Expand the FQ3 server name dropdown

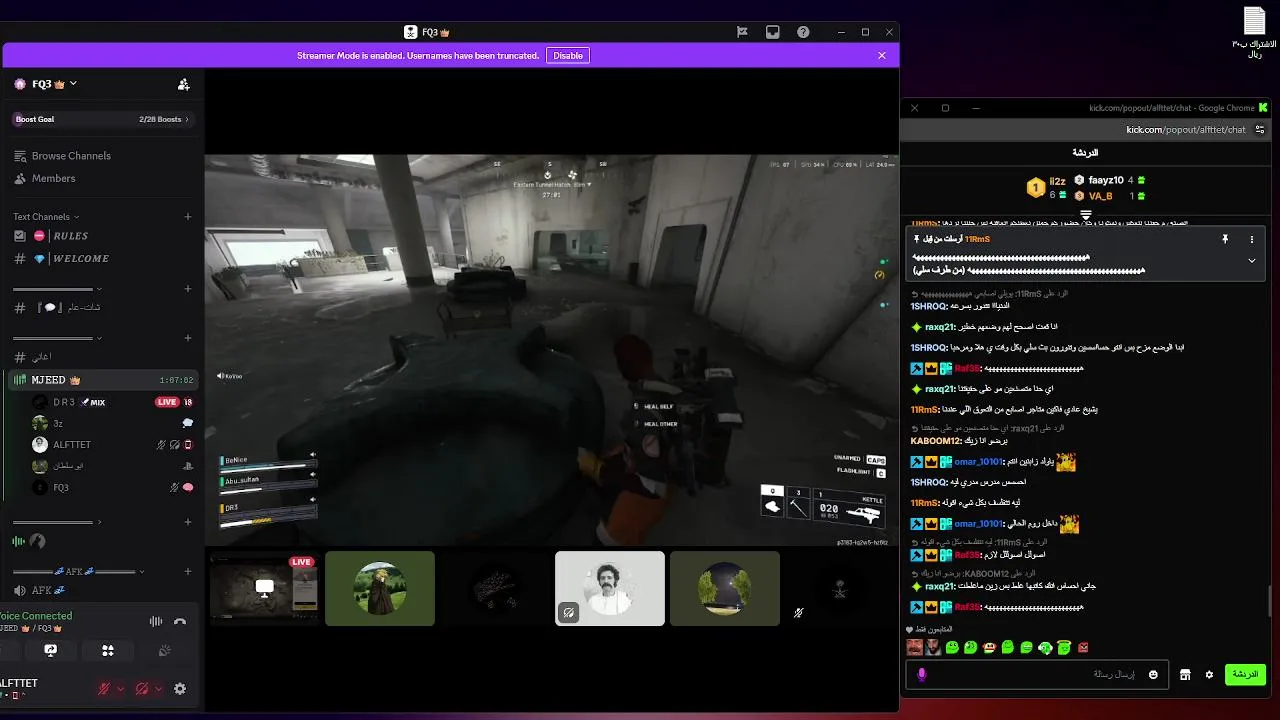[x=73, y=84]
